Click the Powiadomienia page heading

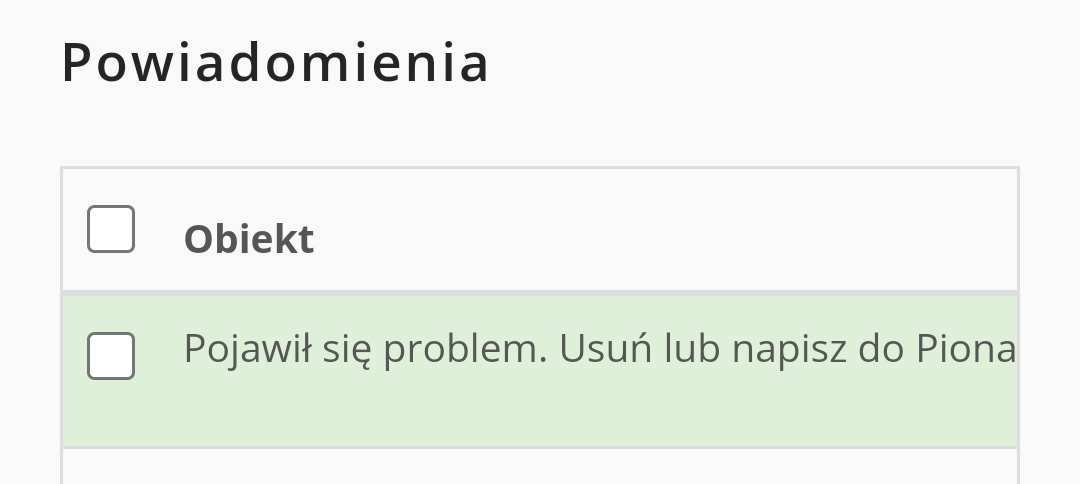[x=275, y=62]
